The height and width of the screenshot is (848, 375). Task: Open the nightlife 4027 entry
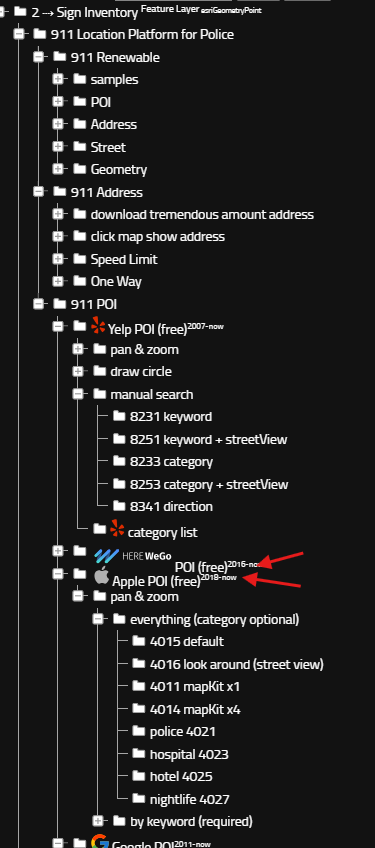[x=189, y=799]
